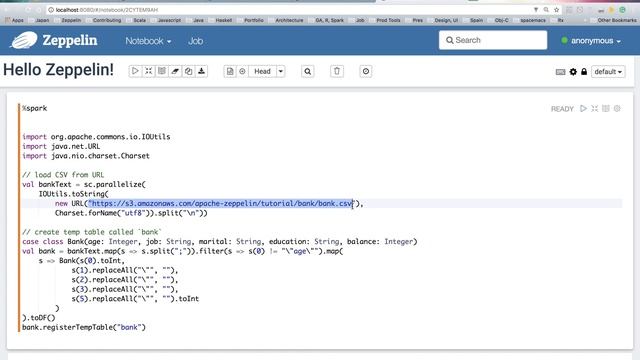Click the READY paragraph status label
The image size is (640, 360).
point(562,109)
